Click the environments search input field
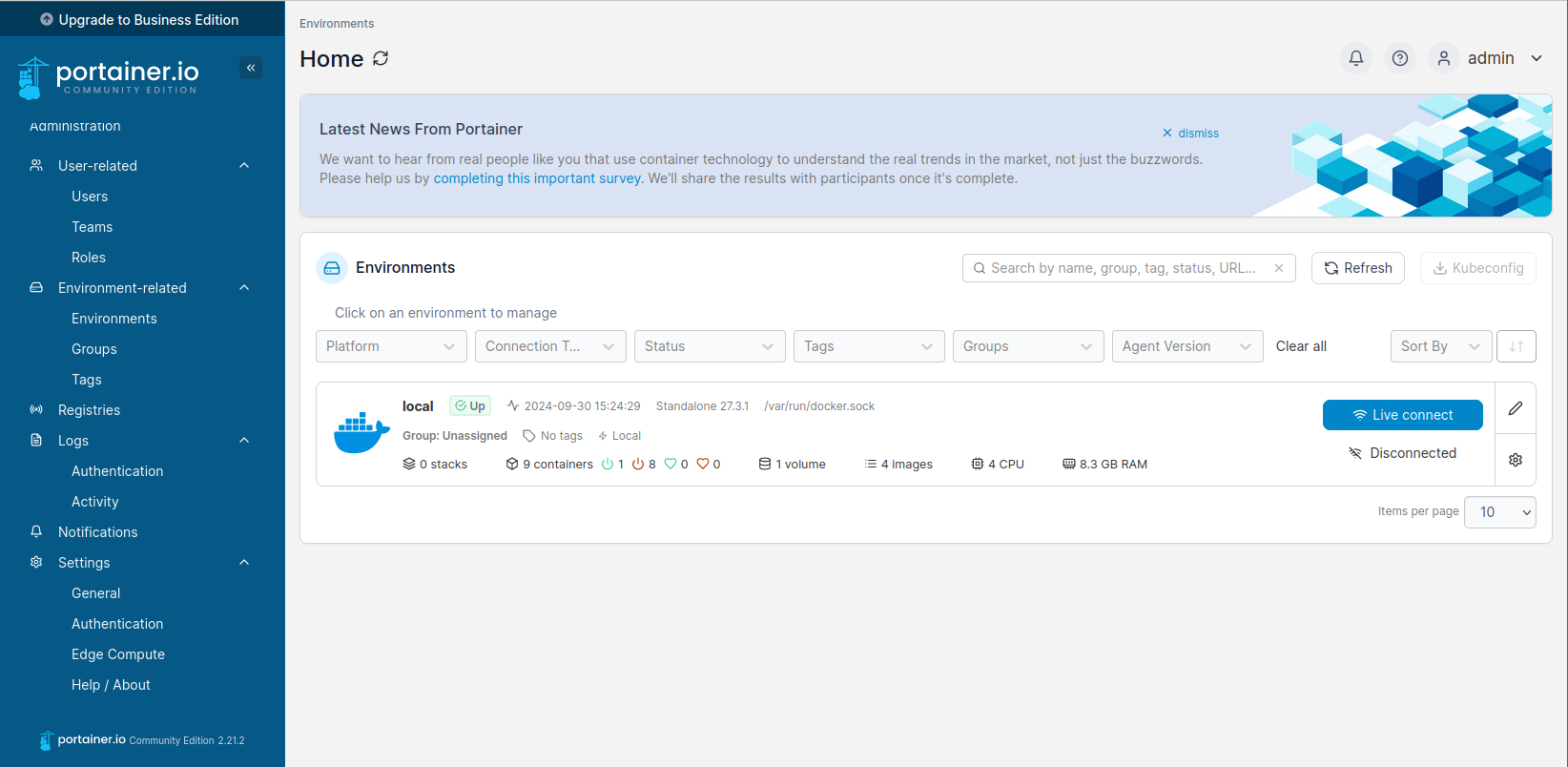The image size is (1568, 767). [x=1124, y=268]
